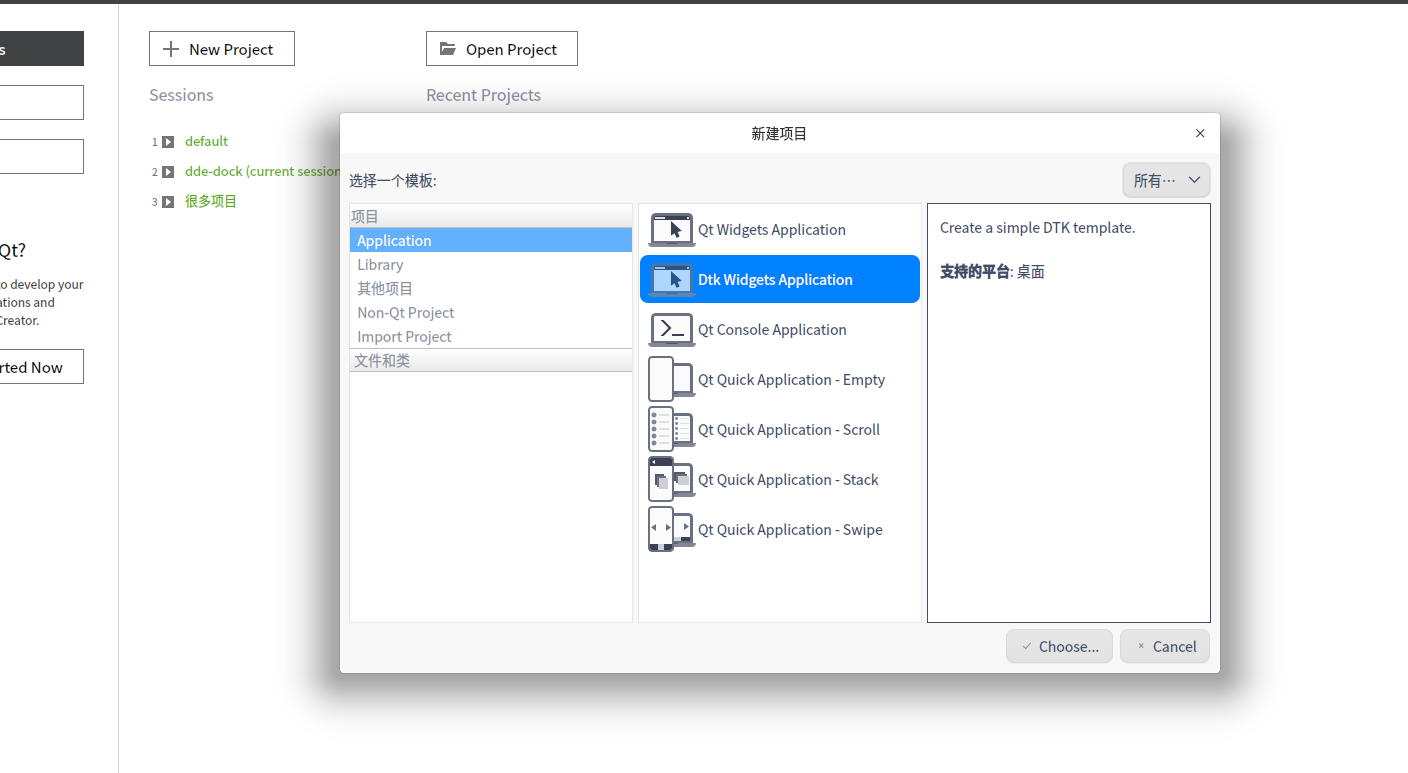The width and height of the screenshot is (1408, 773).
Task: Click the 文件和类 group header
Action: (x=491, y=360)
